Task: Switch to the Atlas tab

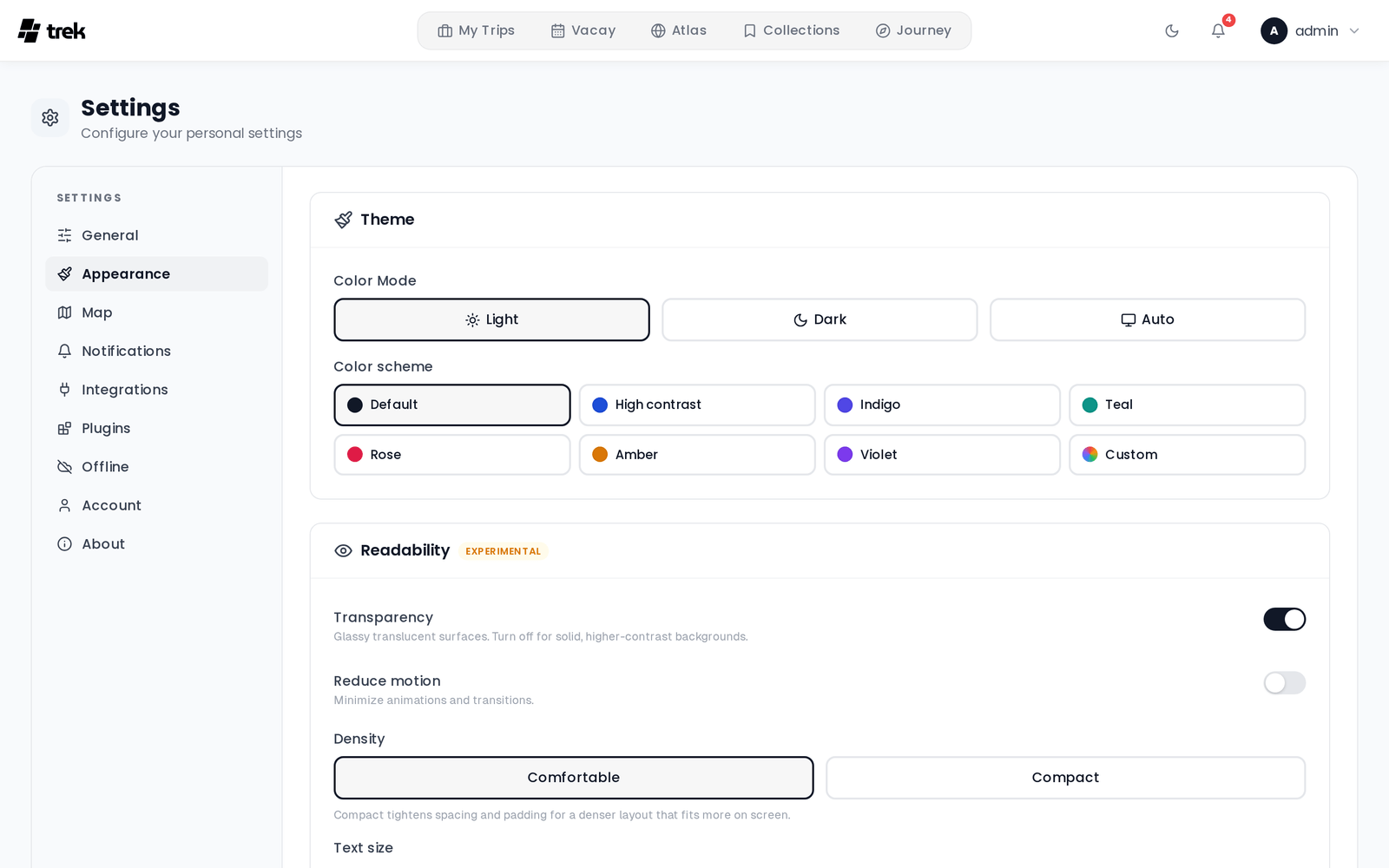Action: pos(679,30)
